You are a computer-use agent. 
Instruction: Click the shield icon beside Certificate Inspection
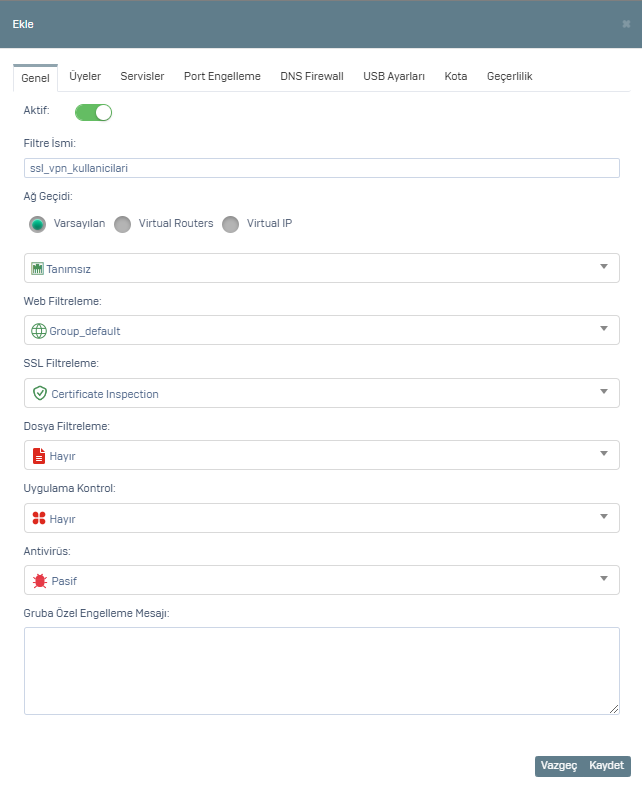click(40, 393)
